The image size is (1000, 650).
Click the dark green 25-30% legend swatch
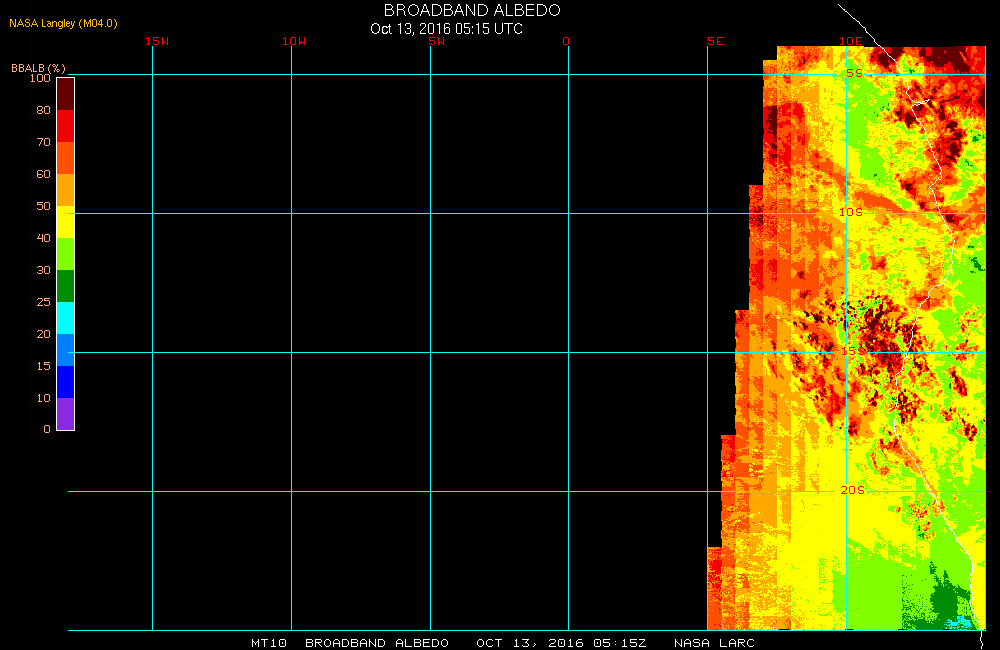65,286
